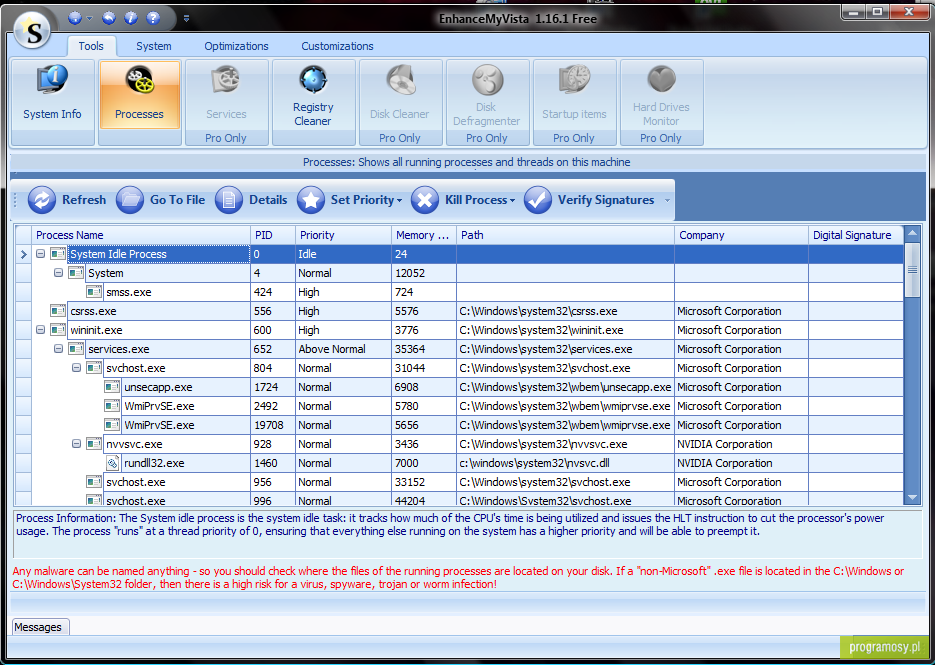The height and width of the screenshot is (665, 935).
Task: Select the Processes tool icon
Action: (x=140, y=81)
